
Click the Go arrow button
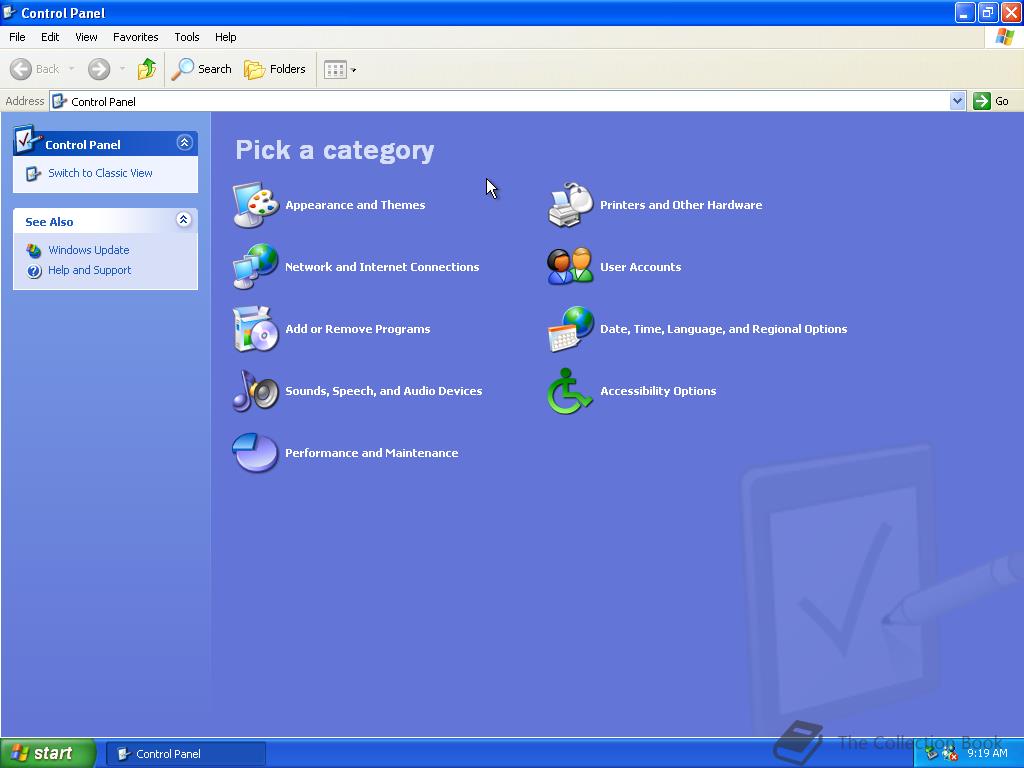point(991,101)
